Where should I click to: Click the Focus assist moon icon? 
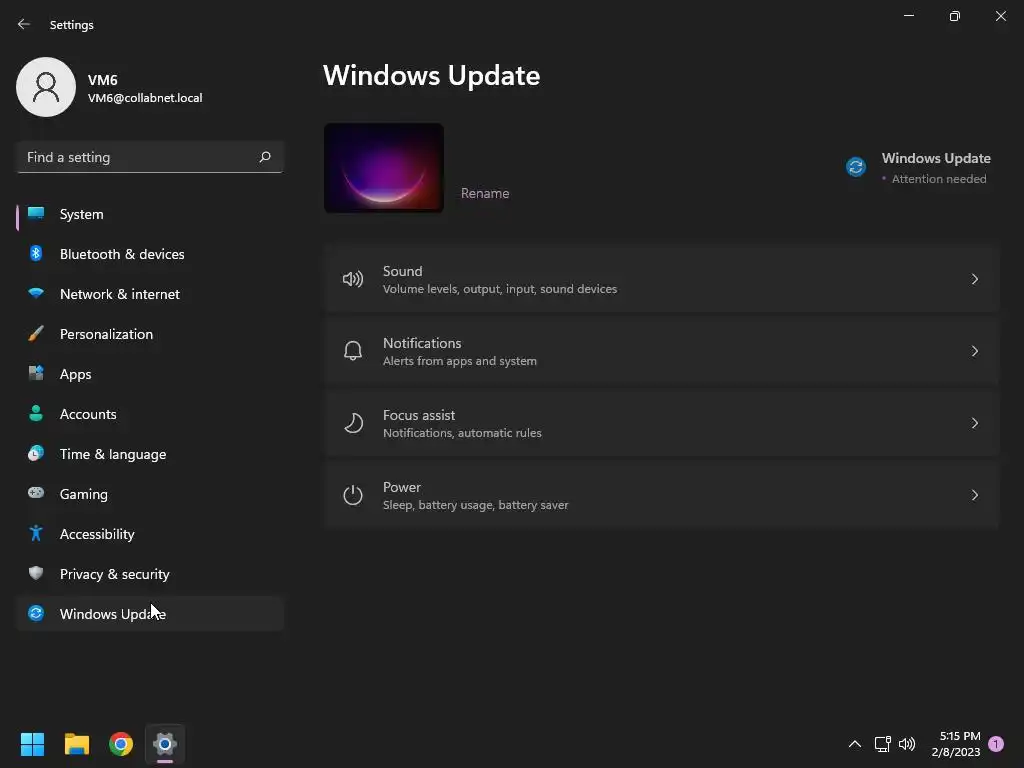(353, 423)
